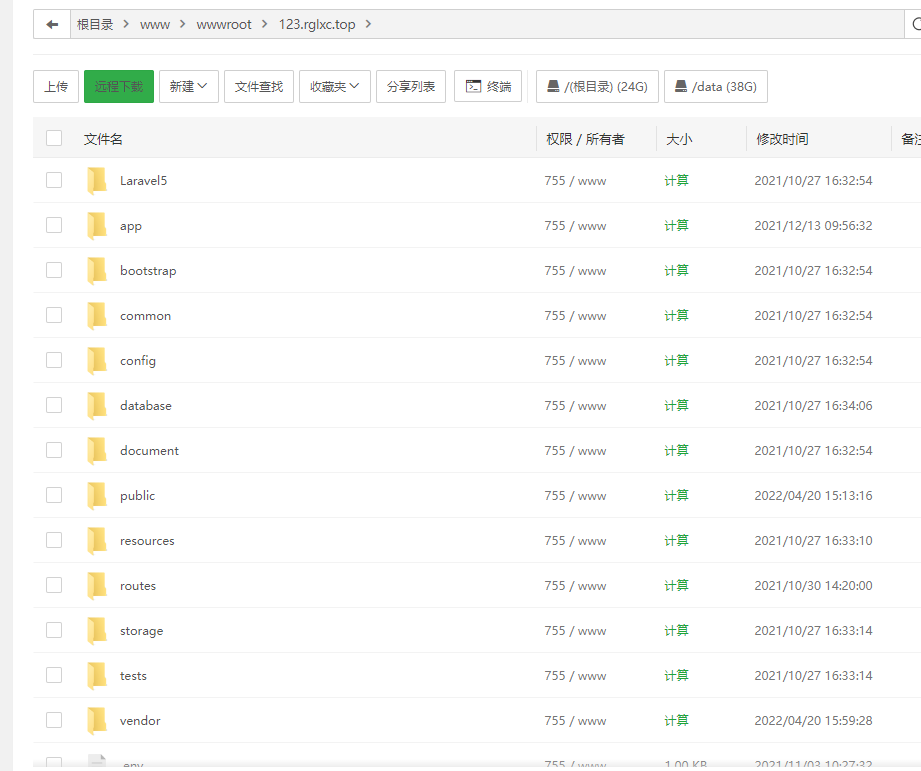This screenshot has height=771, width=921.
Task: Click the back arrow in path bar
Action: tap(52, 24)
